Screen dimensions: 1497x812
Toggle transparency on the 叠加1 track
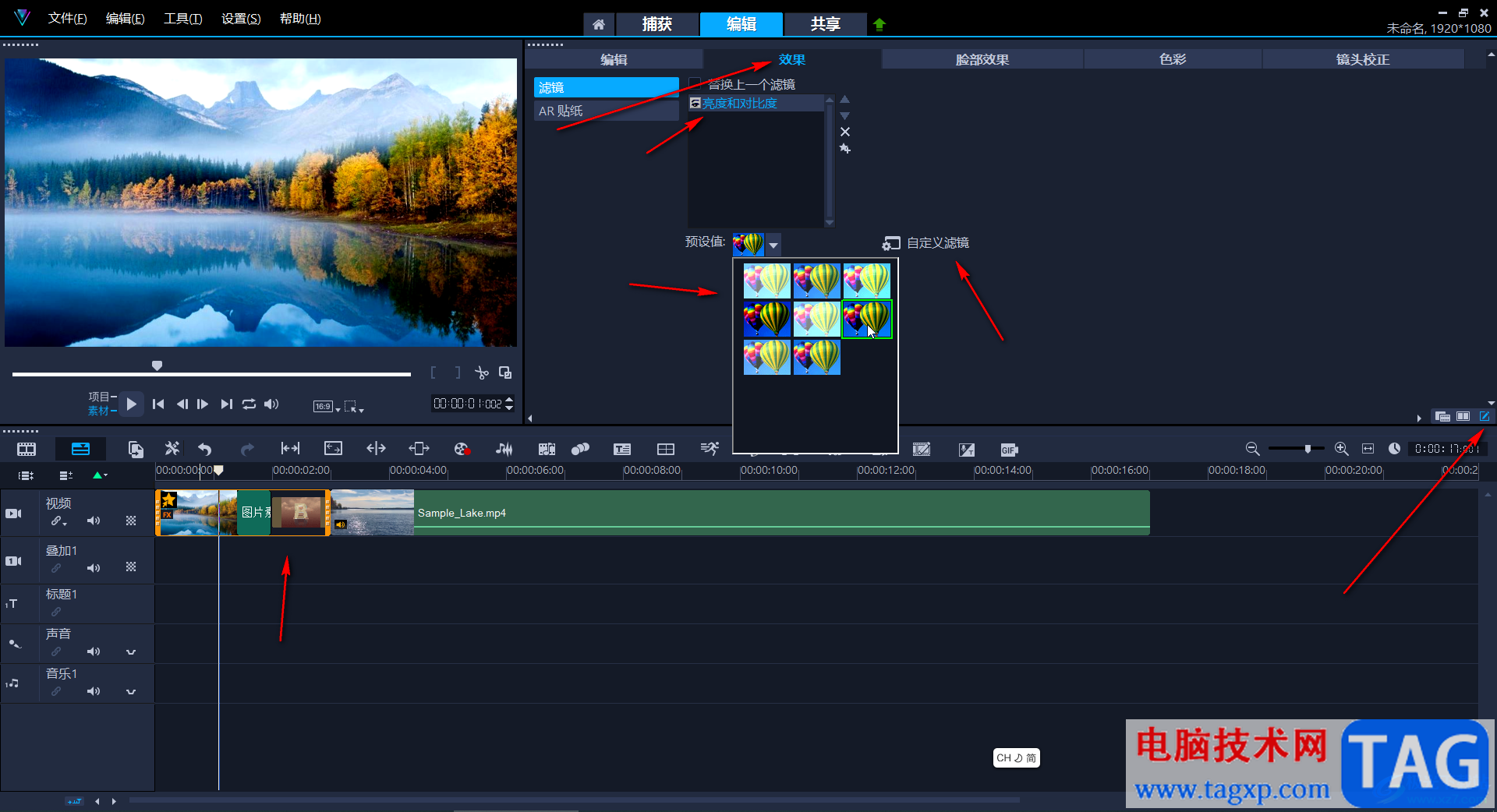pos(131,567)
